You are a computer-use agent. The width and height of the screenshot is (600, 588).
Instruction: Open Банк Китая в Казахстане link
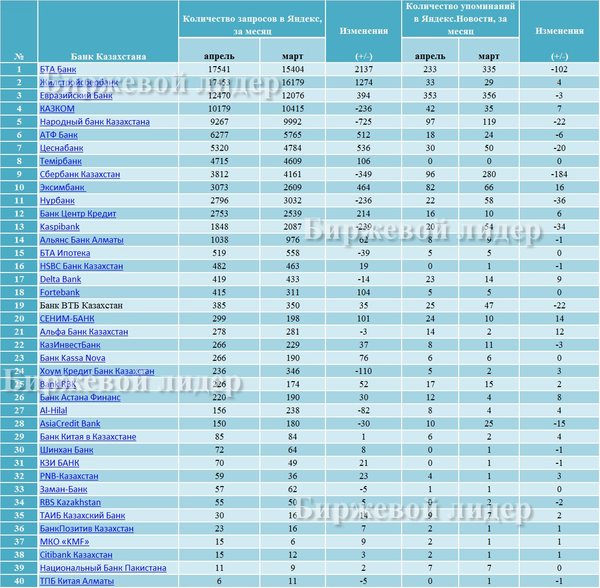[88, 437]
